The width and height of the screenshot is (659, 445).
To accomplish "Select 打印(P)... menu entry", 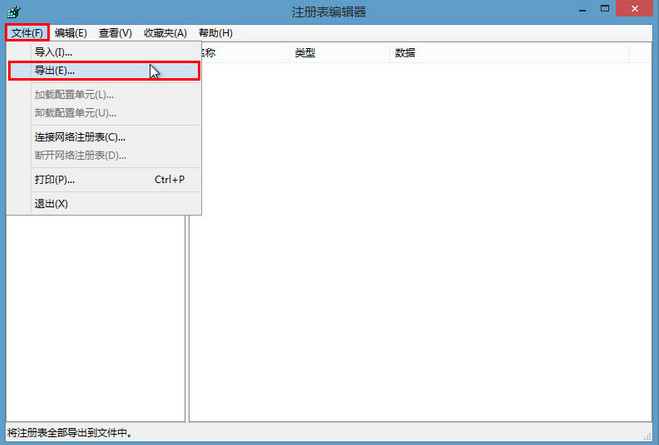I will (x=104, y=179).
